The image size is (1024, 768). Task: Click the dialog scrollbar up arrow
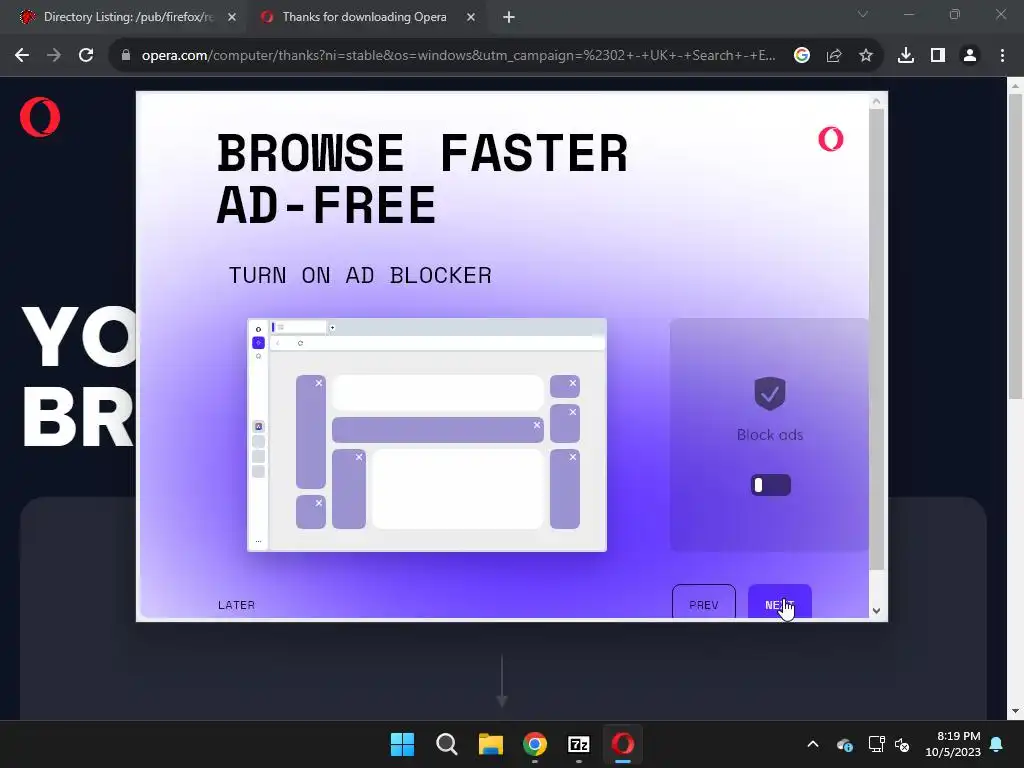point(876,101)
